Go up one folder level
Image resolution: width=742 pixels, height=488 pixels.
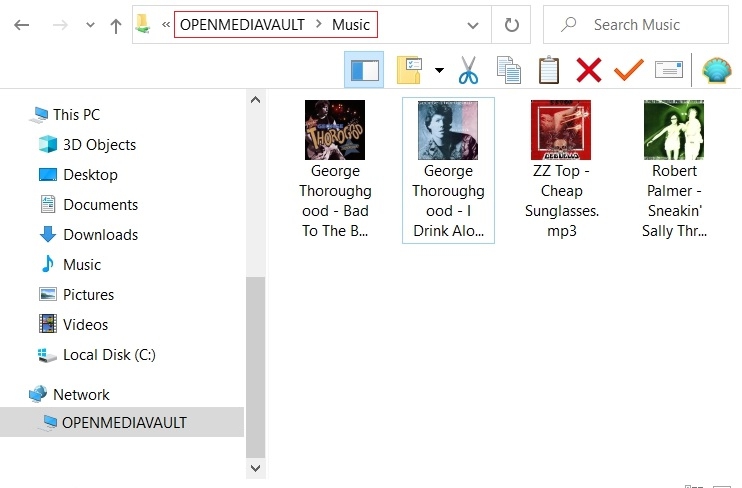click(116, 25)
